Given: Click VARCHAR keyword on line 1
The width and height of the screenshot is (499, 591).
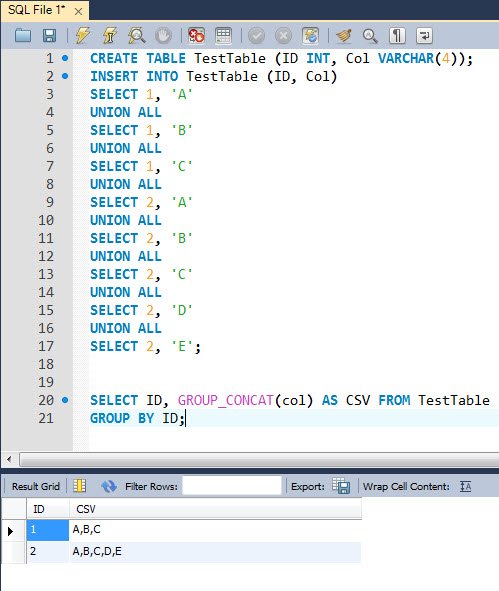Looking at the screenshot, I should [x=406, y=58].
